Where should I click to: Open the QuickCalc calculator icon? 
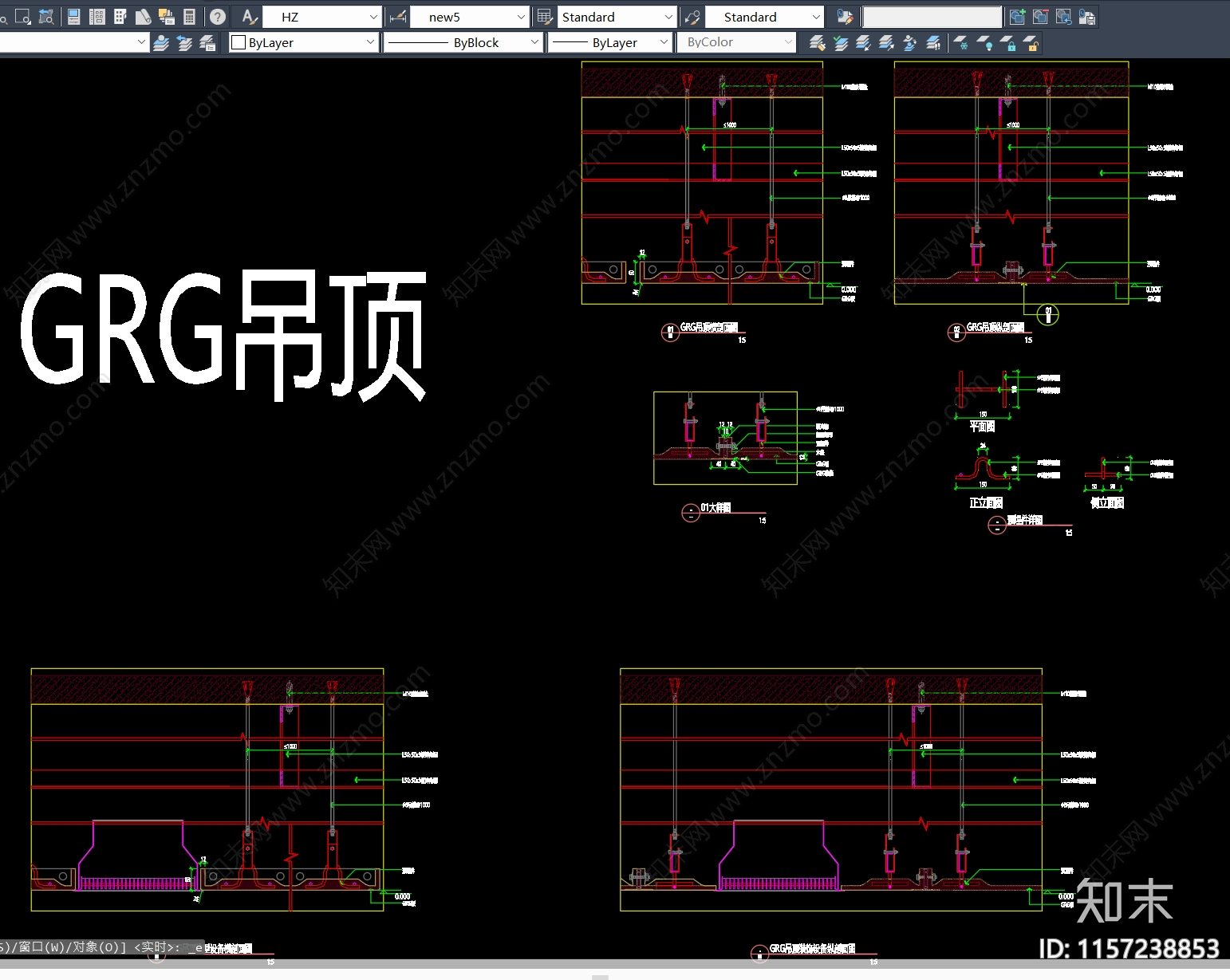190,17
